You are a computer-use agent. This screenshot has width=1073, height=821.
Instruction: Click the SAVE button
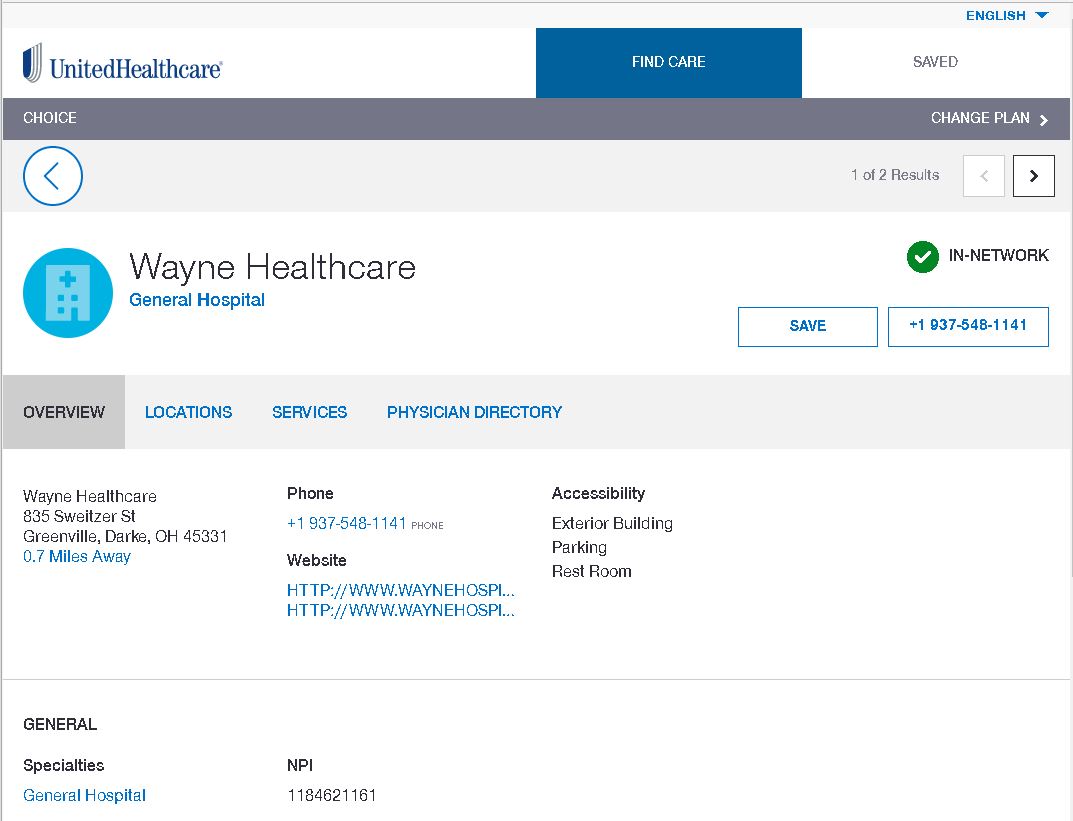807,326
